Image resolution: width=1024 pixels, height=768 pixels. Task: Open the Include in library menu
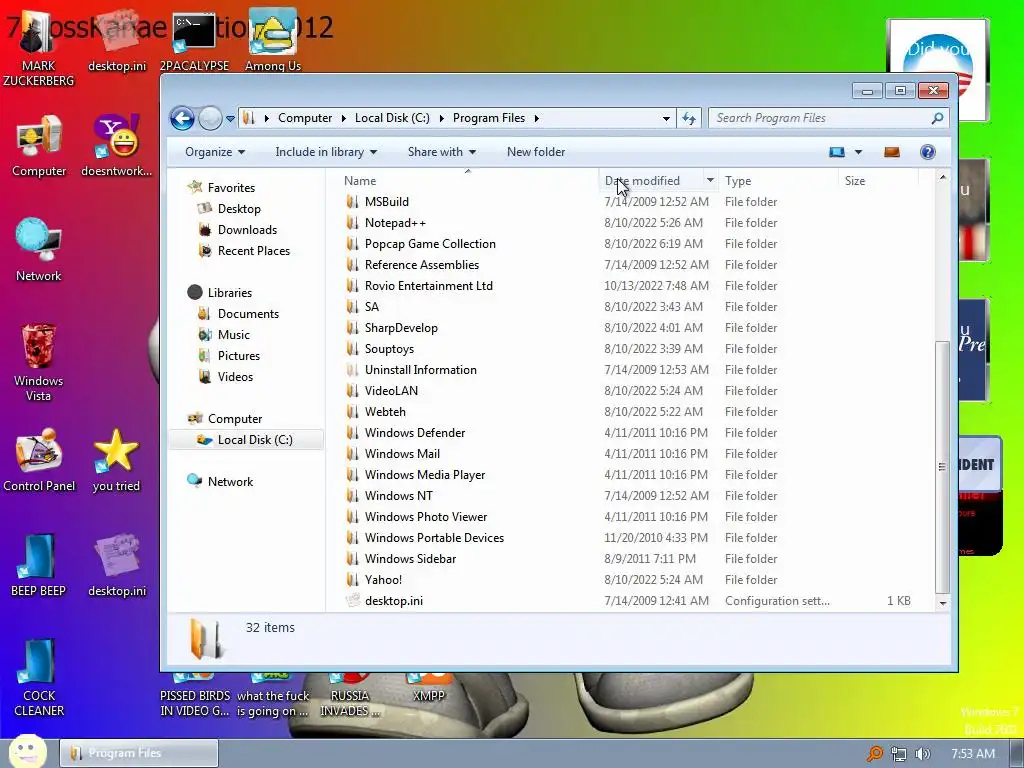[326, 152]
